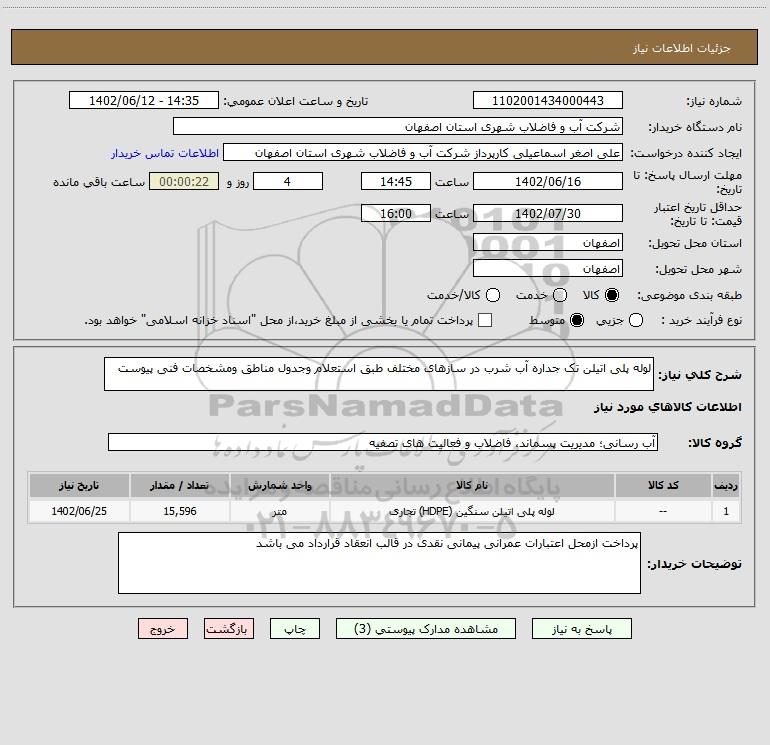Click تاریخ نیاز column header
The width and height of the screenshot is (770, 745).
(x=79, y=486)
